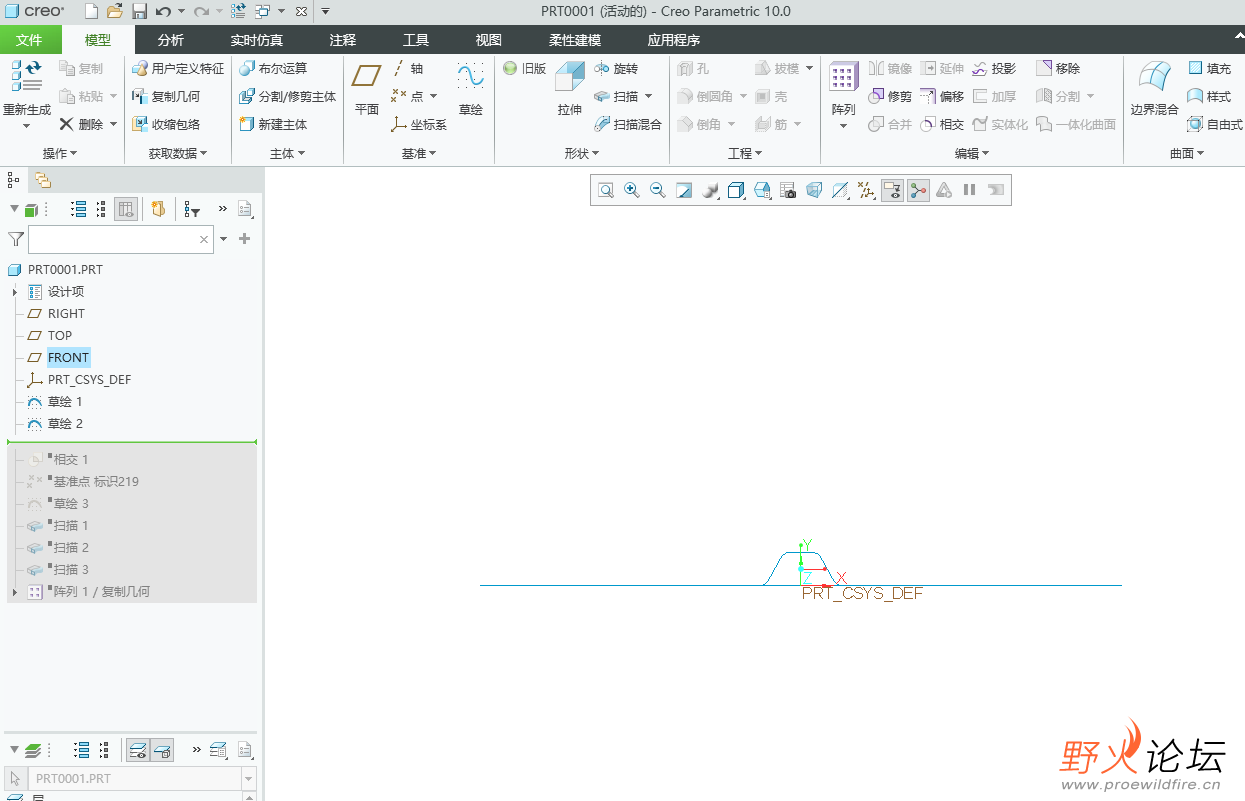Open the Style (样式) surface tool
The width and height of the screenshot is (1245, 801).
pyautogui.click(x=1210, y=96)
